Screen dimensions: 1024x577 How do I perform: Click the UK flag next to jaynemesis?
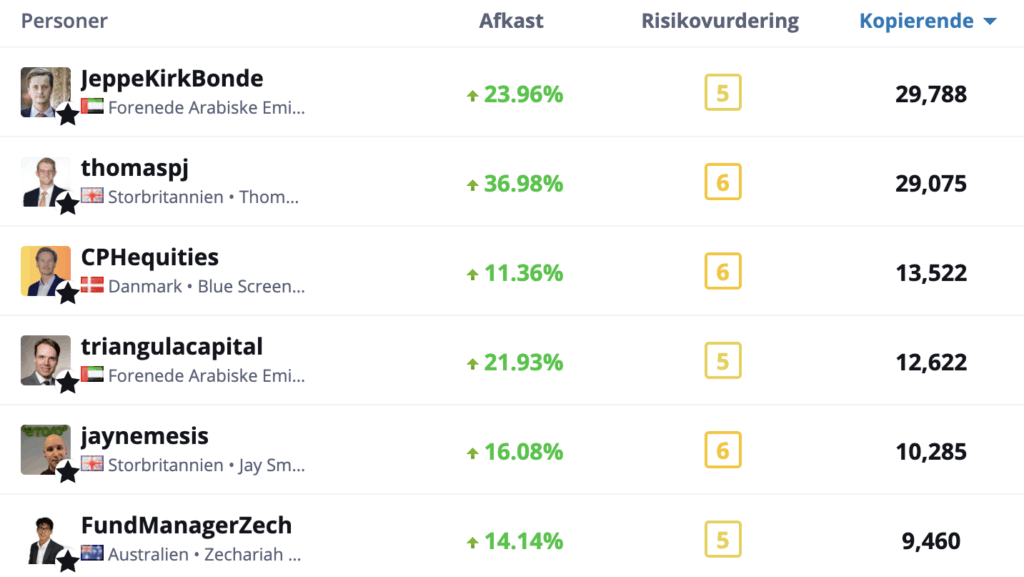(91, 464)
